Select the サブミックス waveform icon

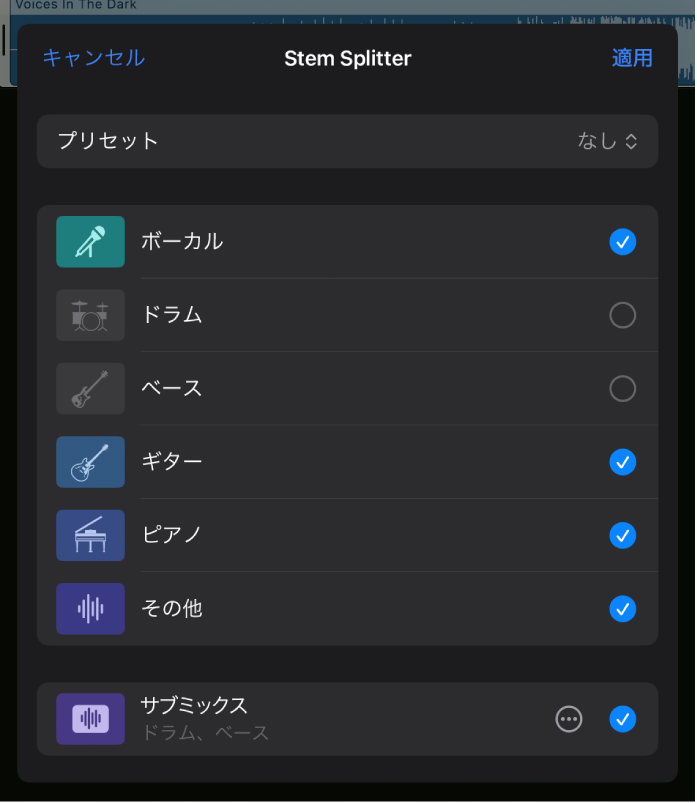90,719
